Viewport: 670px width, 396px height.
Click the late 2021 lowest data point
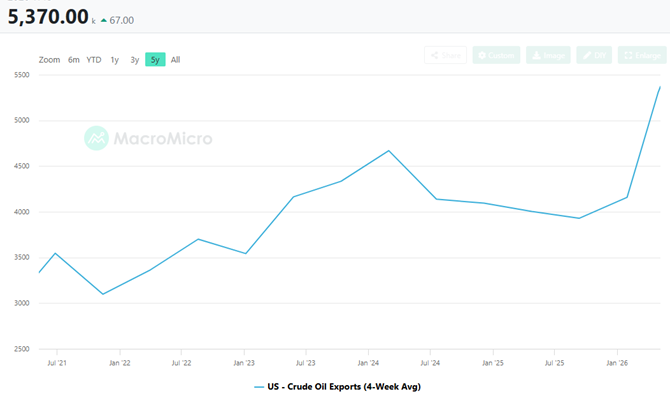coord(103,294)
